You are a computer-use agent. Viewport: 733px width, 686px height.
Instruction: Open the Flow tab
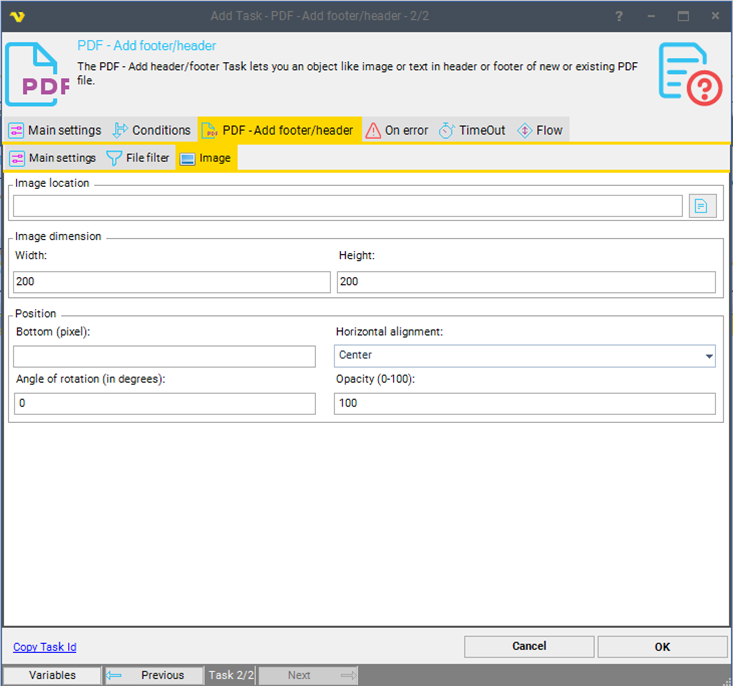point(540,130)
